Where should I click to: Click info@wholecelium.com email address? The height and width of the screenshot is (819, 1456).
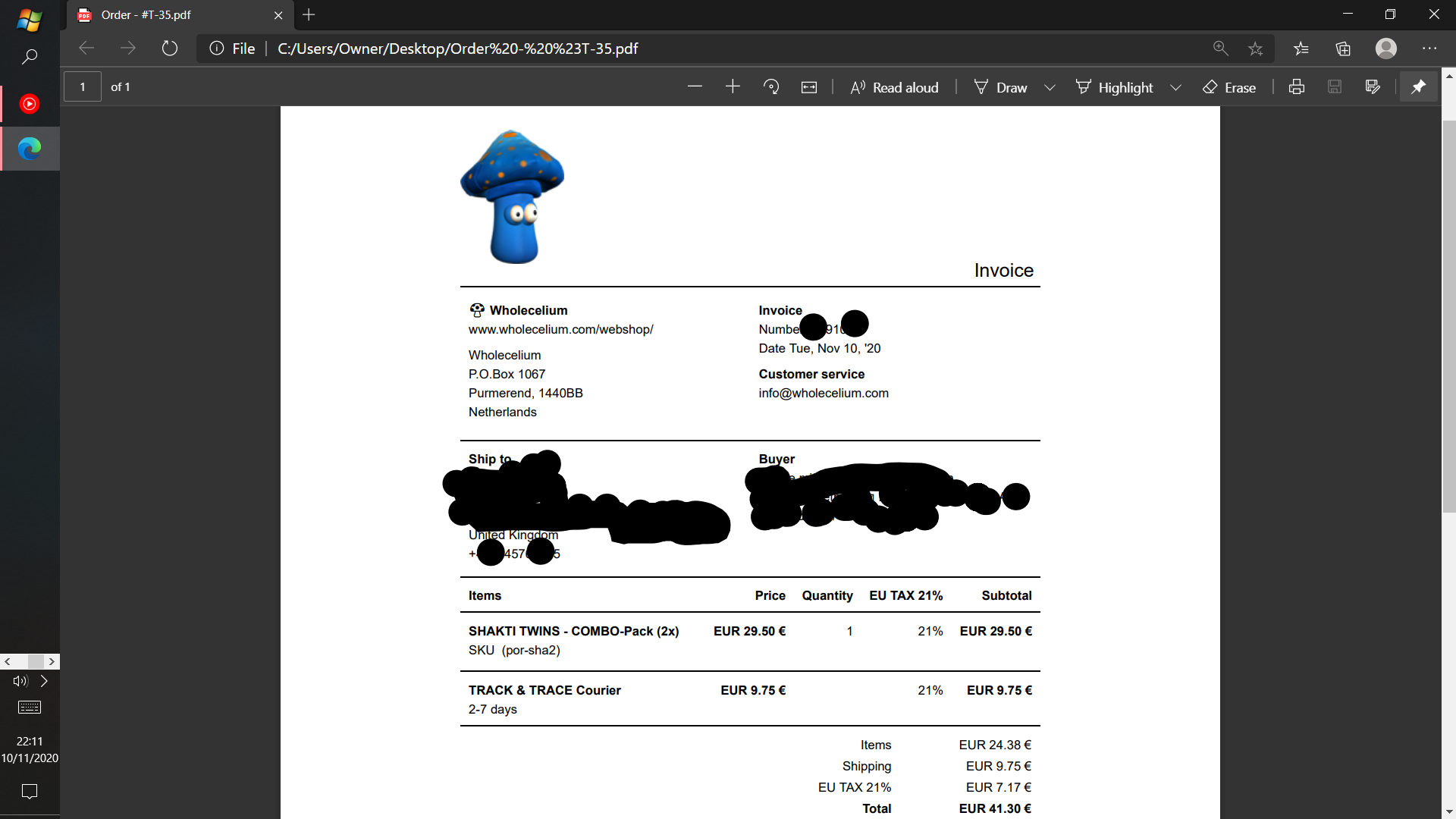[x=824, y=393]
